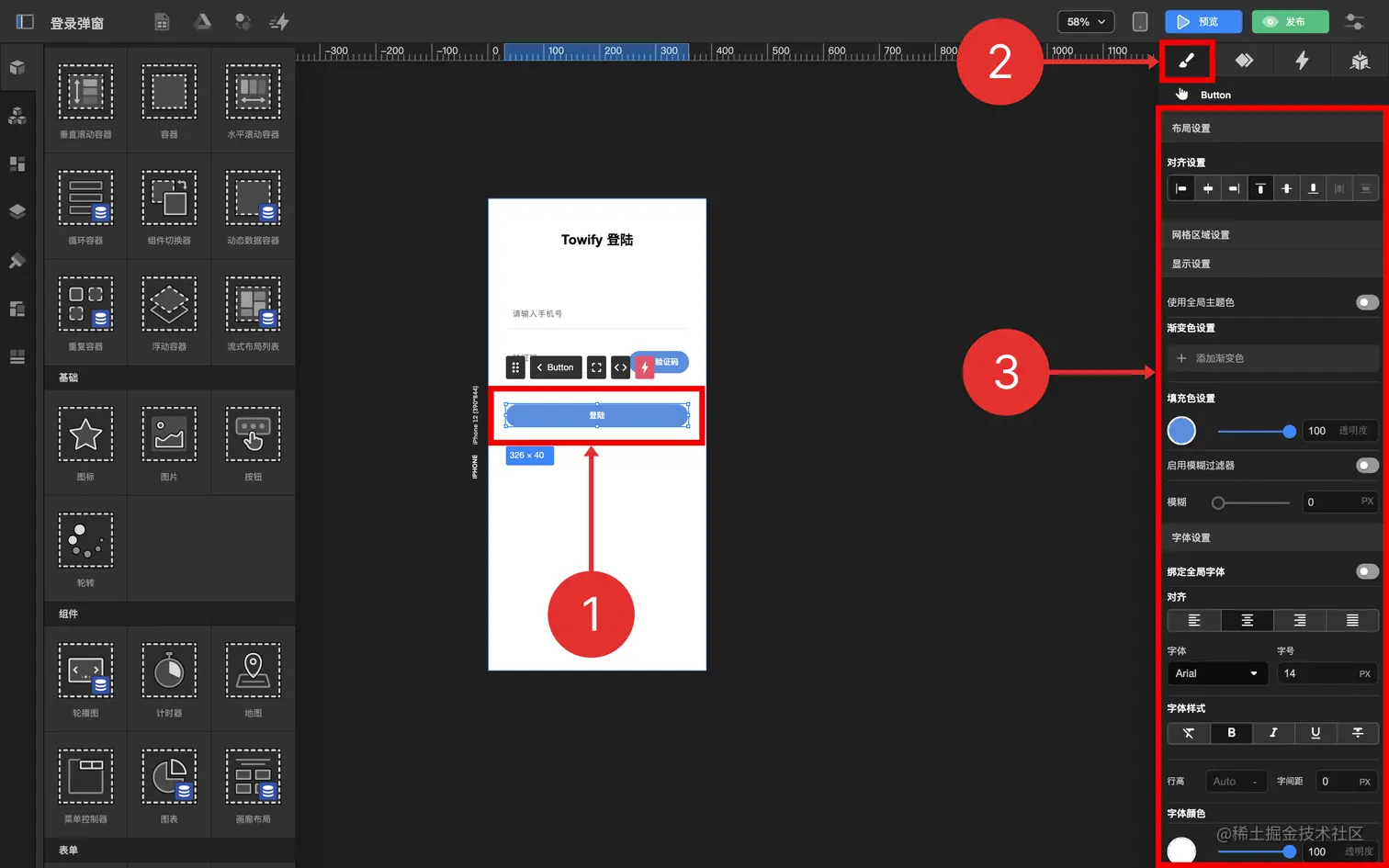Click the Button breadcrumb back chevron

tap(539, 367)
